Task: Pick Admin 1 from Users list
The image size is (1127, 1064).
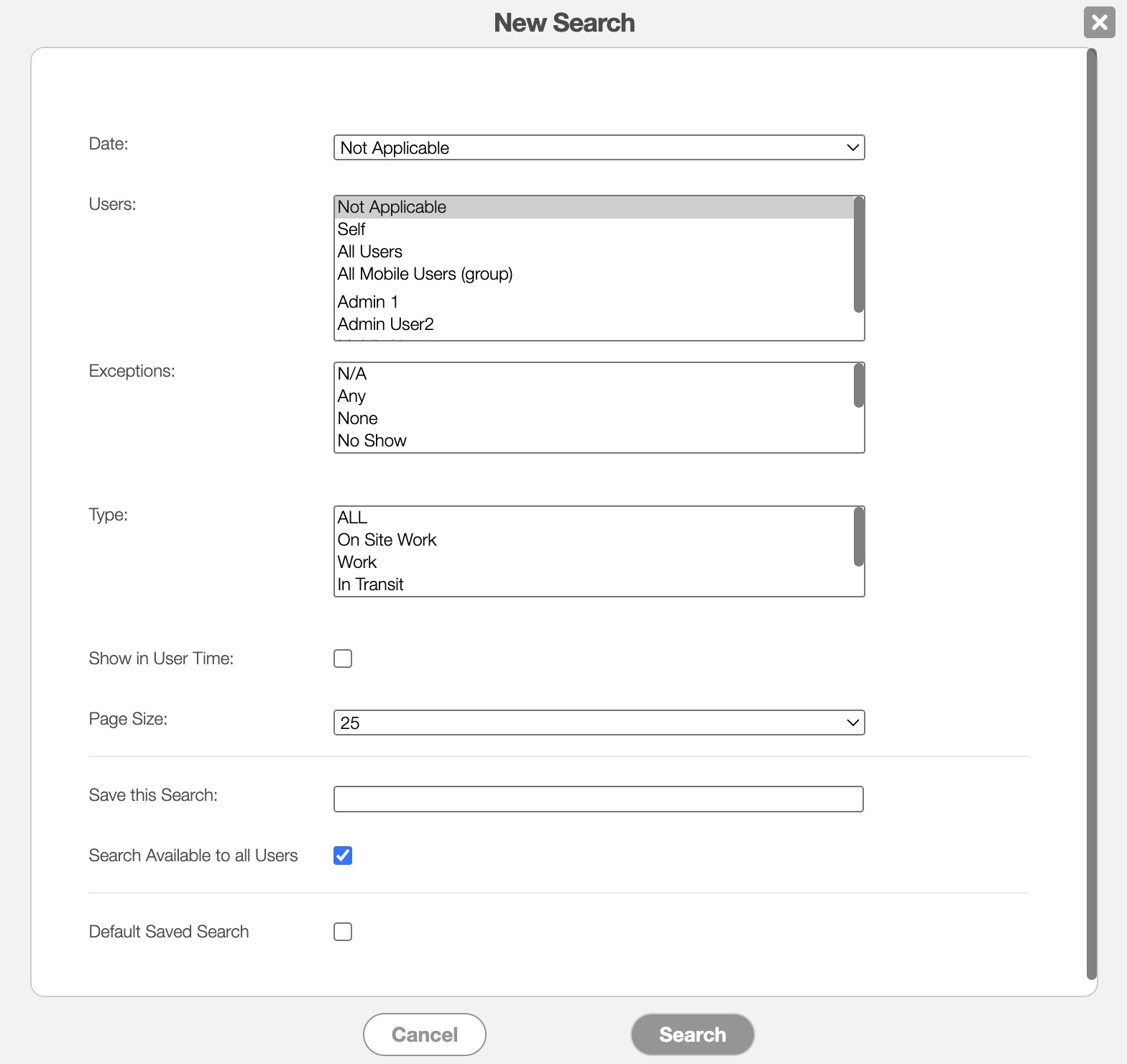Action: click(367, 302)
